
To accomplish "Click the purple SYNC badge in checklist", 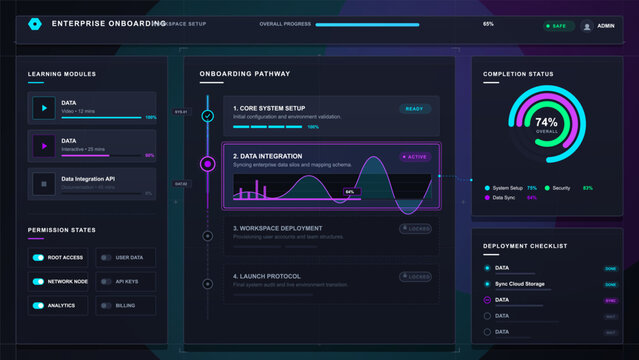I will 610,301.
